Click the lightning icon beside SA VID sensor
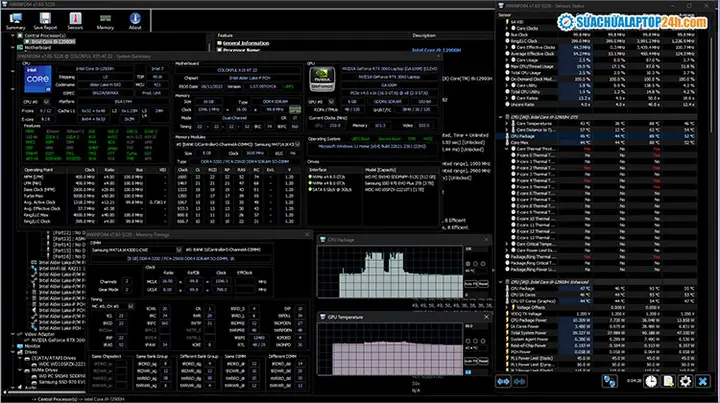720x403 pixels. pos(507,22)
